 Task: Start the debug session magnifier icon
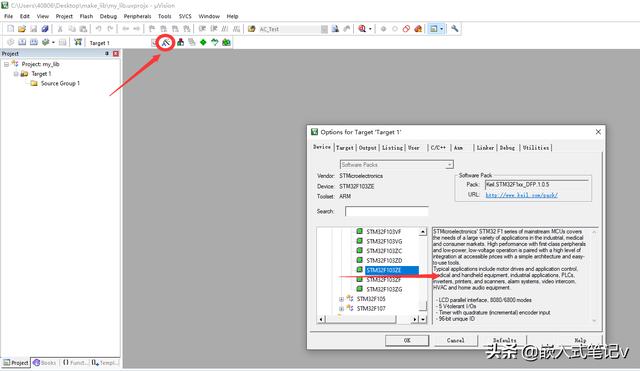pyautogui.click(x=362, y=29)
